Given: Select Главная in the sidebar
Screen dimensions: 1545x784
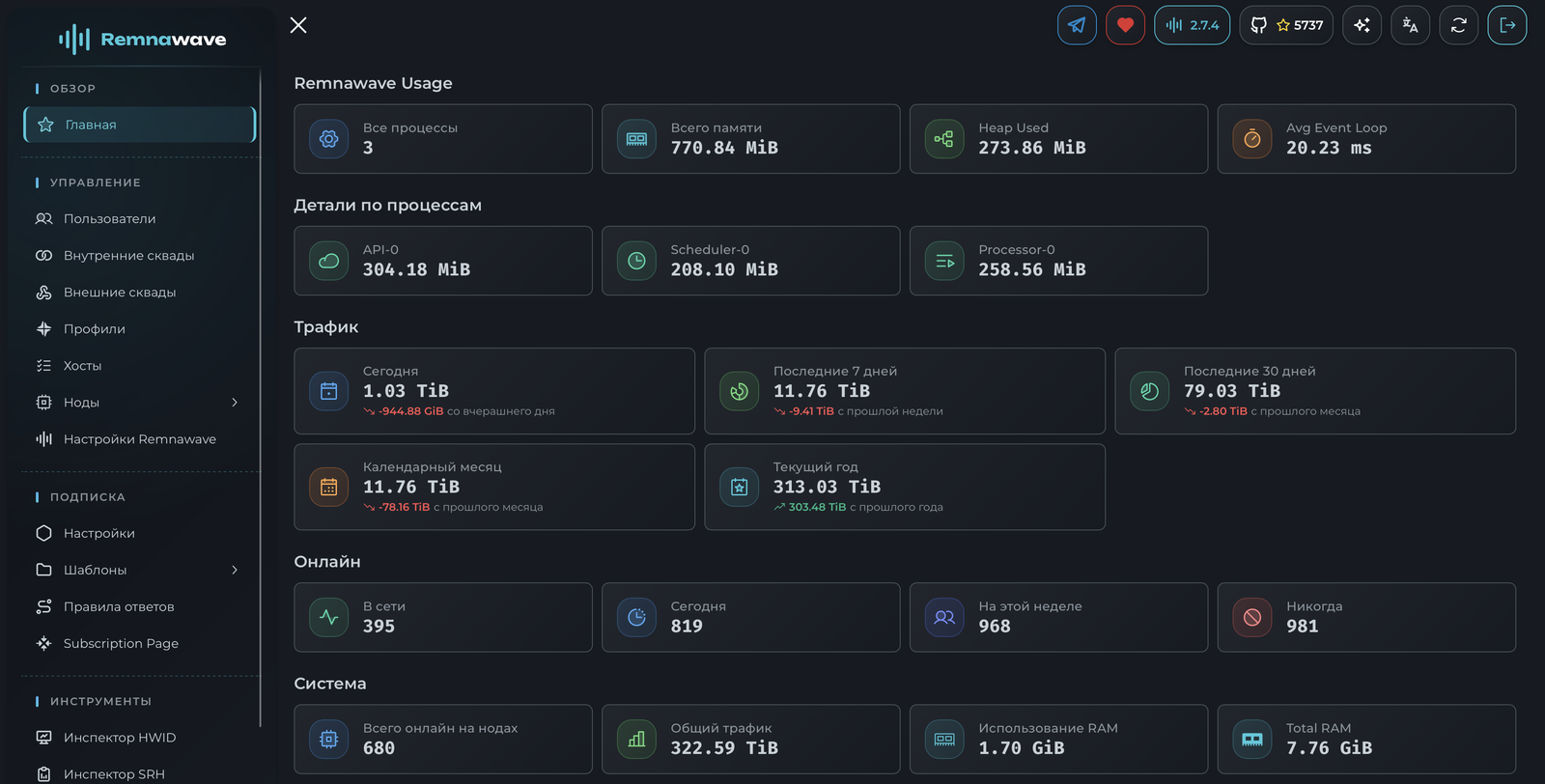Looking at the screenshot, I should pos(140,125).
